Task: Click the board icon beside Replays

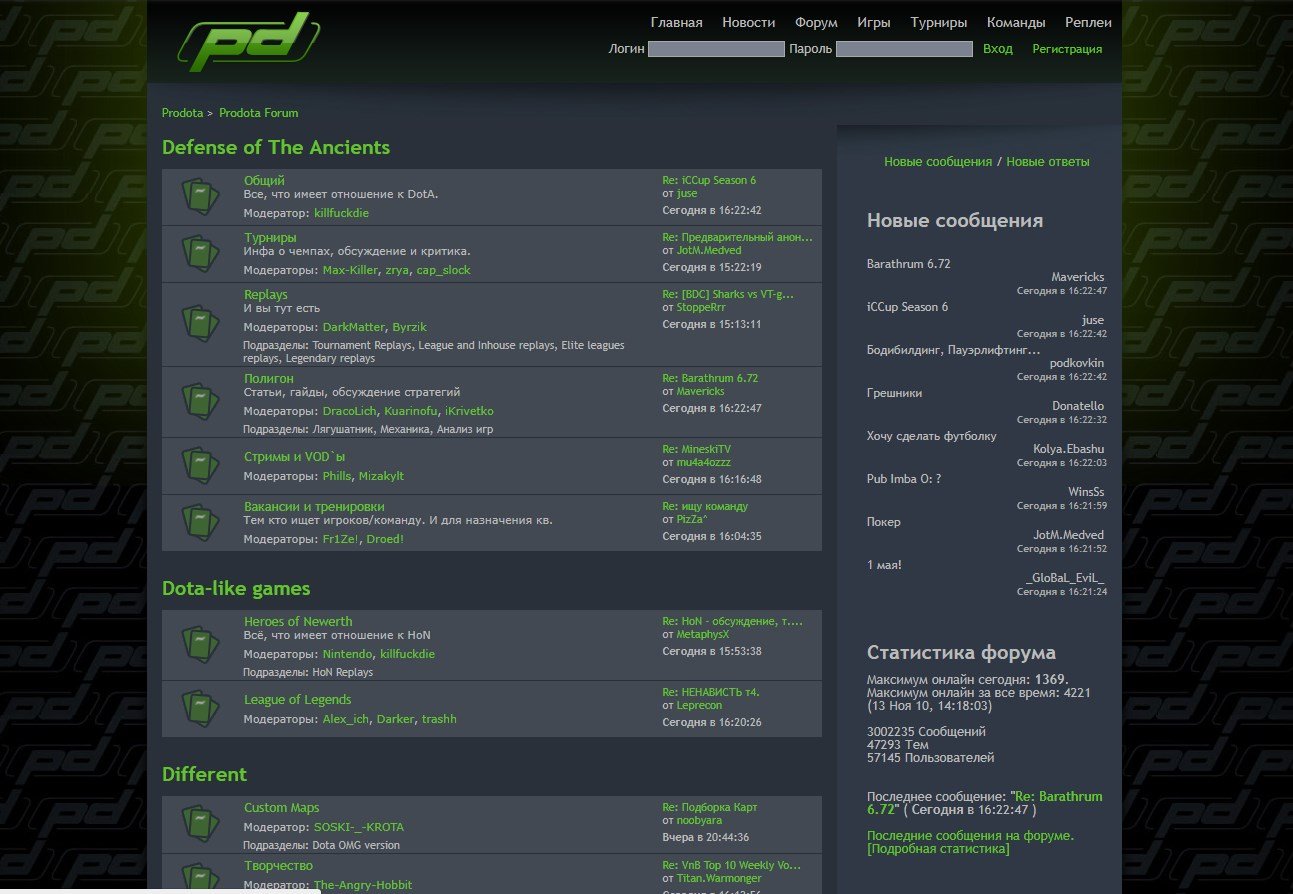Action: [201, 324]
